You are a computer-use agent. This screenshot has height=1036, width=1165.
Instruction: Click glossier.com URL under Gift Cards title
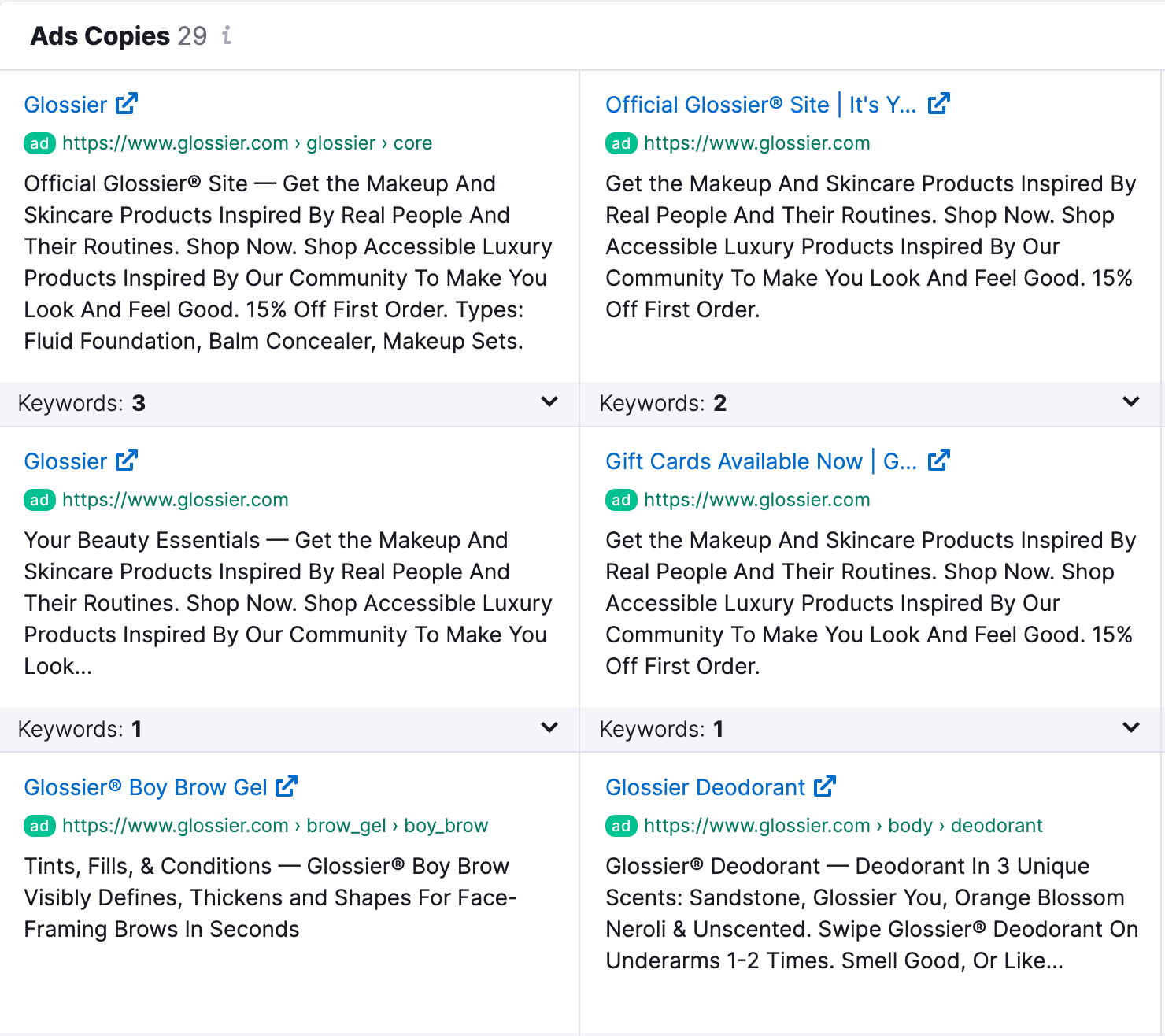(756, 500)
